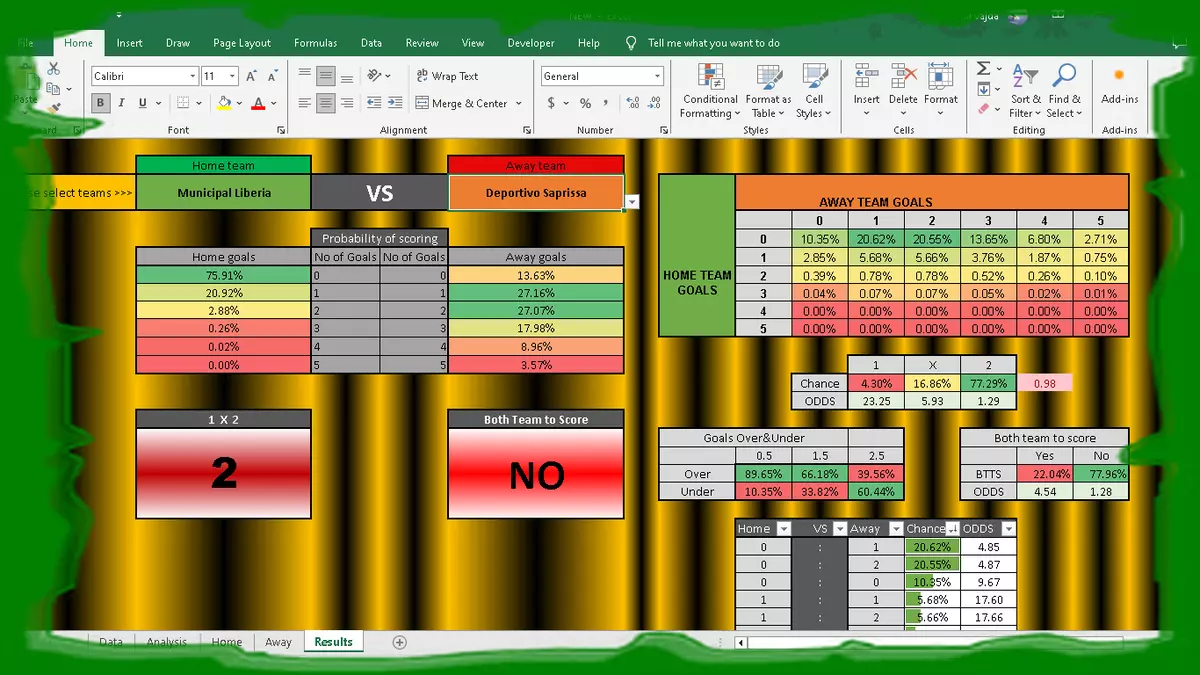Click the Fill down icon
1200x675 pixels.
click(x=983, y=88)
